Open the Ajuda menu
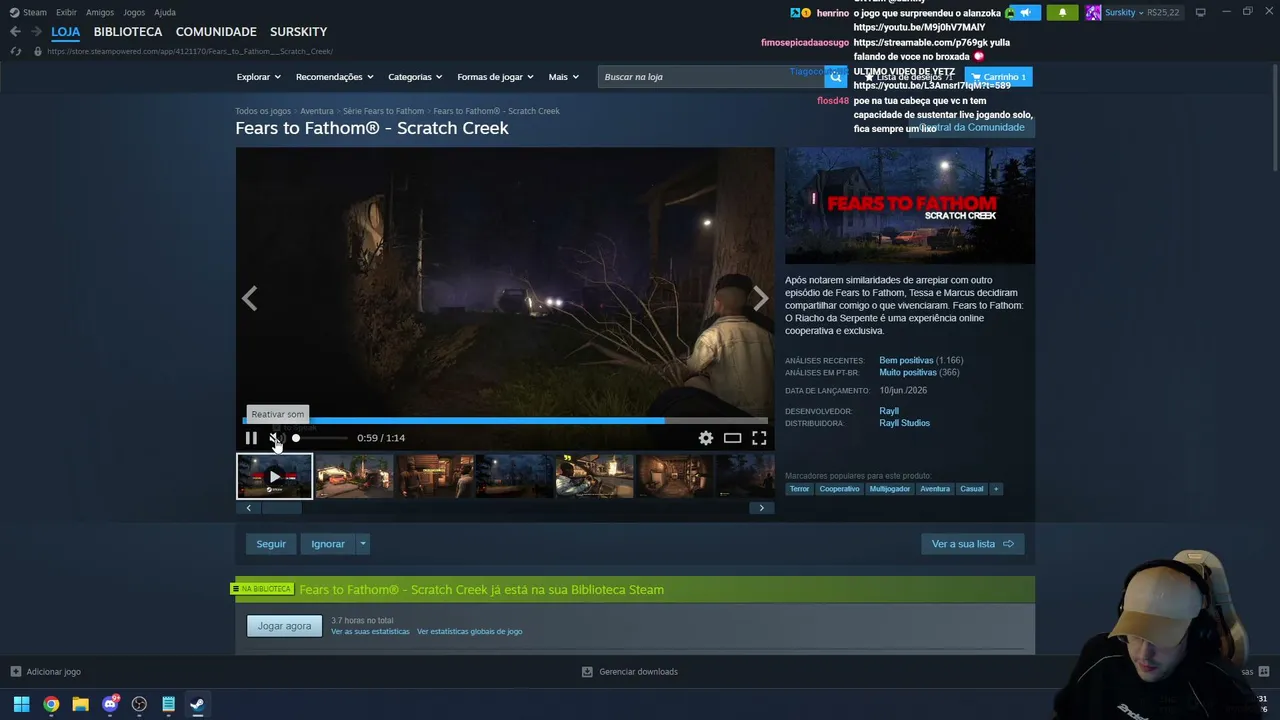The width and height of the screenshot is (1280, 720). coord(165,12)
